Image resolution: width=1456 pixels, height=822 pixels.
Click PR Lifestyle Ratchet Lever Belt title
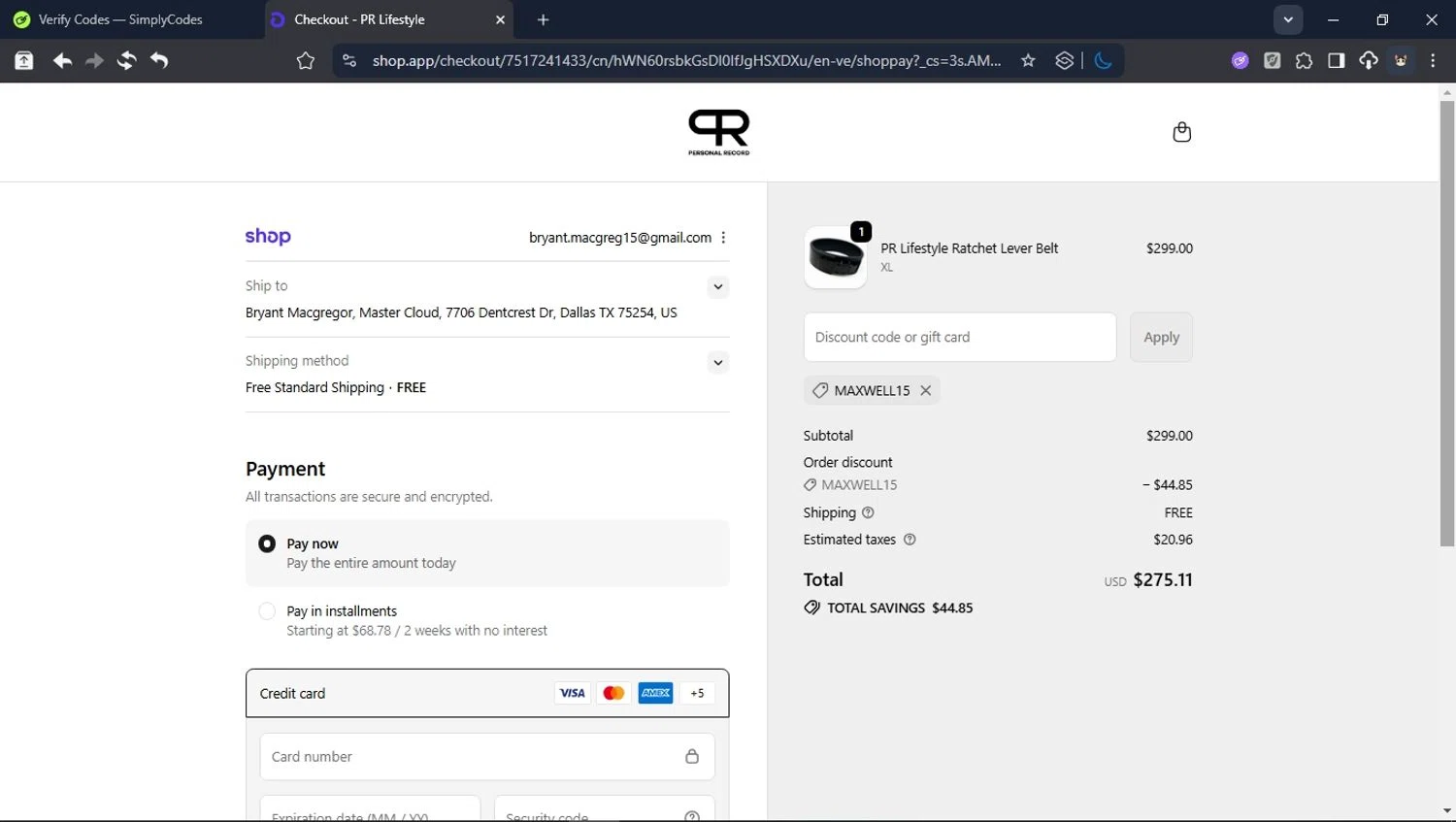click(969, 248)
